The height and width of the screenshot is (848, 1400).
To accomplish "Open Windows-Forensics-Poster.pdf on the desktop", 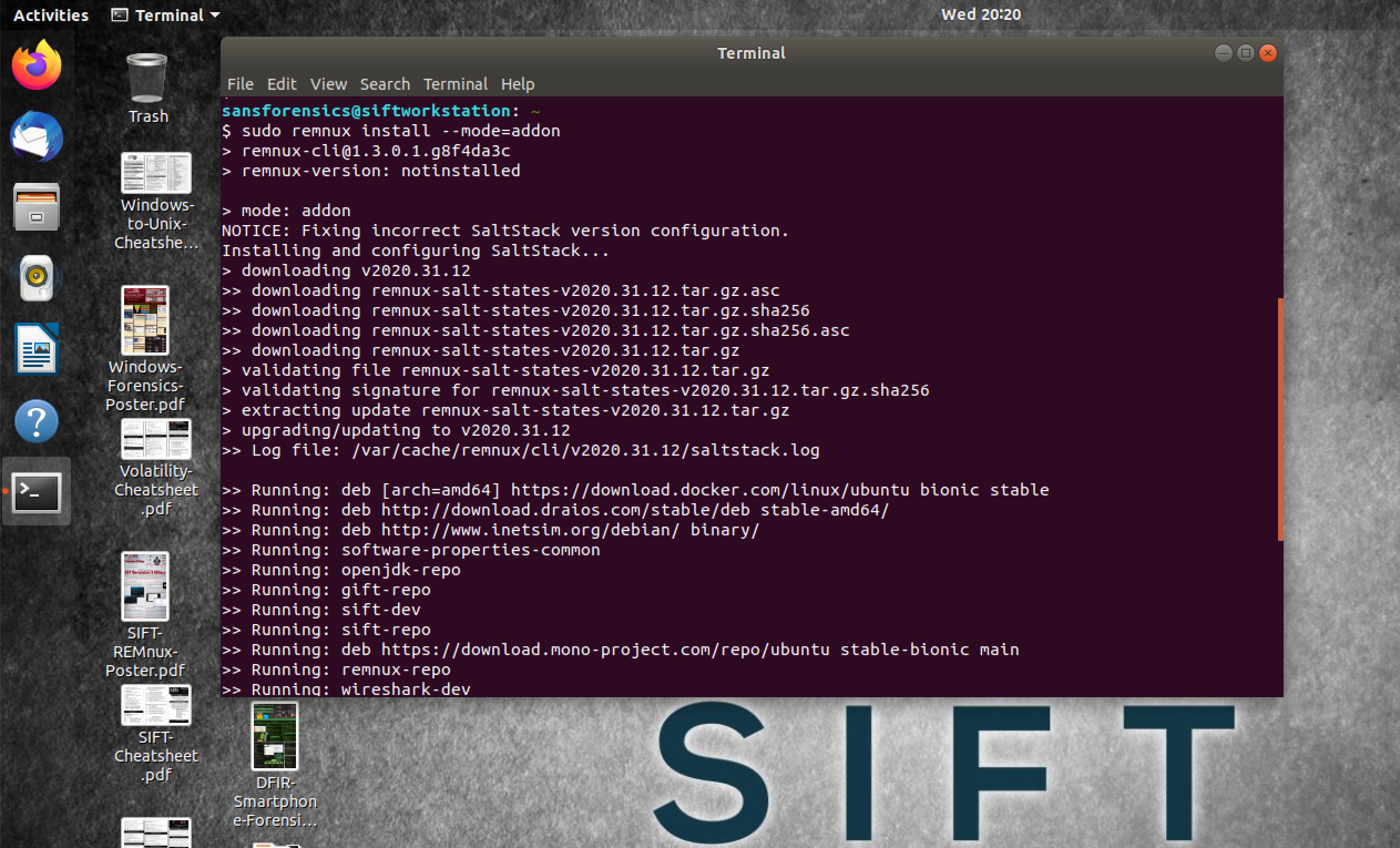I will 145,350.
